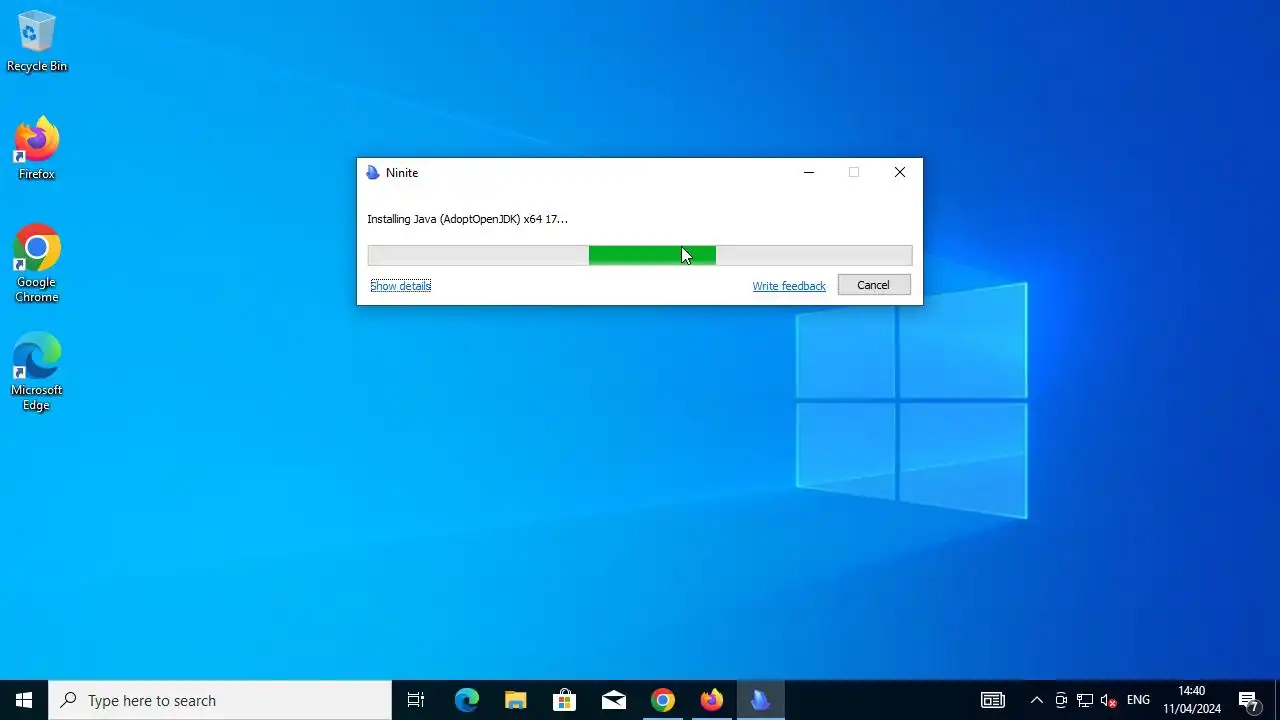The image size is (1280, 720).
Task: Open File Explorer from the taskbar
Action: [516, 700]
